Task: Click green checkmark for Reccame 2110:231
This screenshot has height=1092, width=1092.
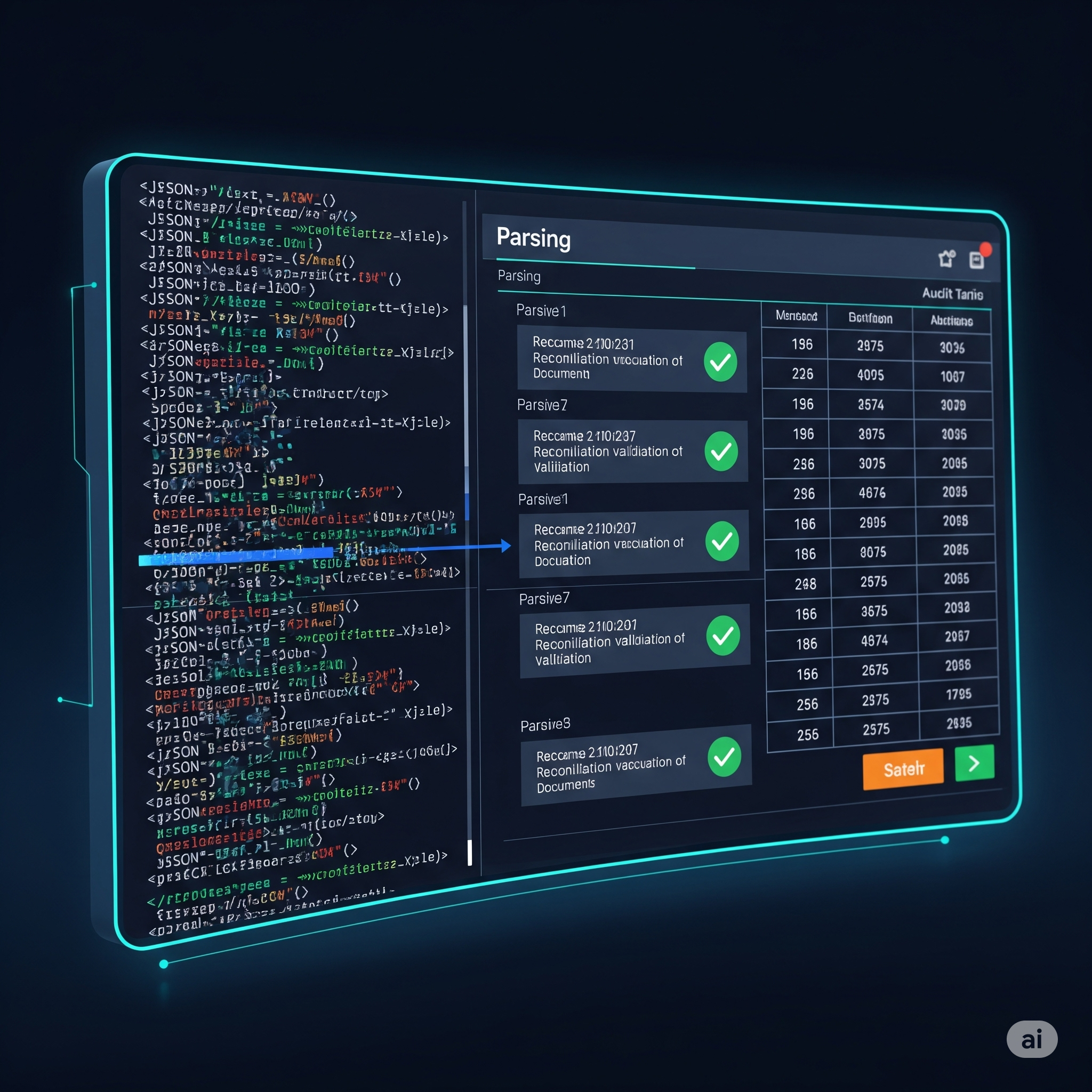Action: click(x=720, y=362)
